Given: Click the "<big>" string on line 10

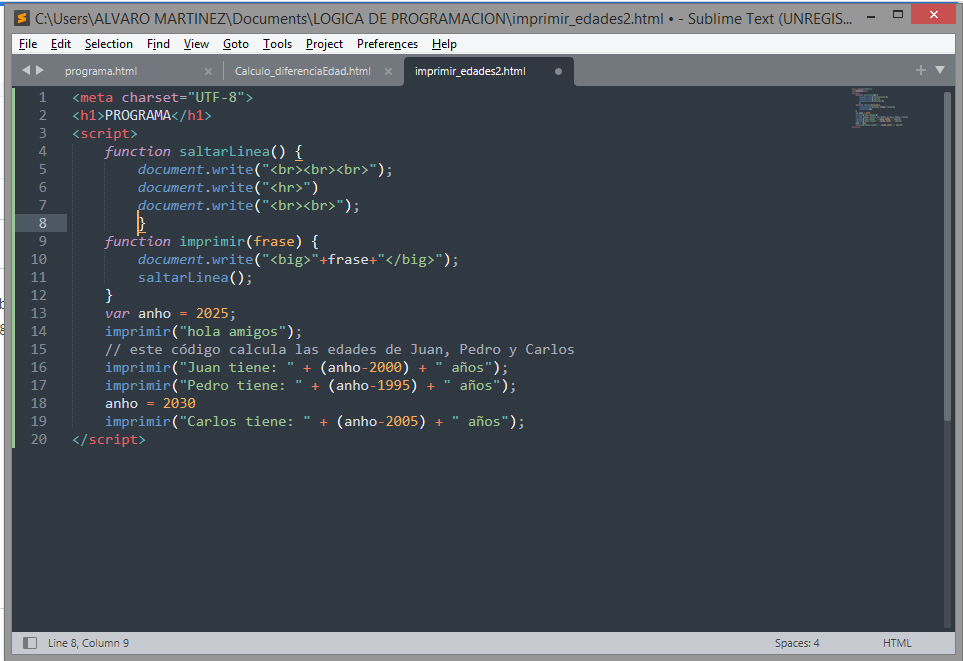Looking at the screenshot, I should [290, 259].
